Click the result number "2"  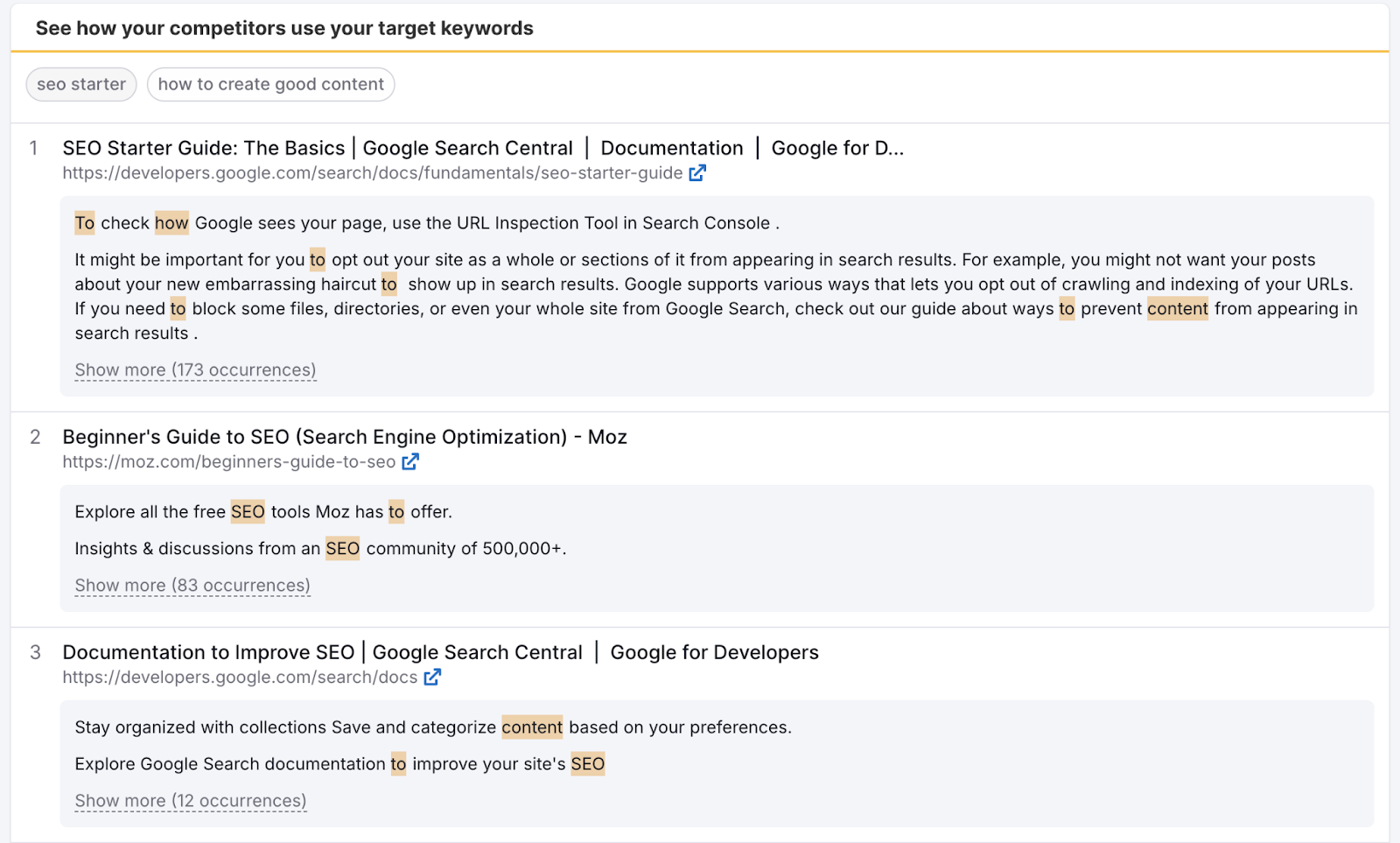coord(35,436)
